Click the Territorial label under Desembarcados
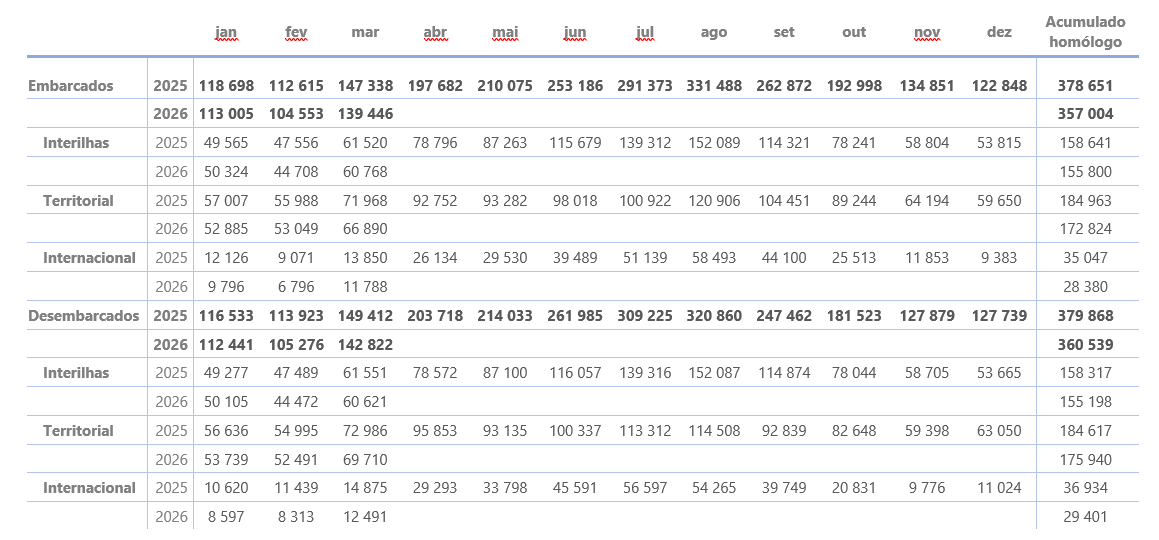This screenshot has height=540, width=1159. 78,431
